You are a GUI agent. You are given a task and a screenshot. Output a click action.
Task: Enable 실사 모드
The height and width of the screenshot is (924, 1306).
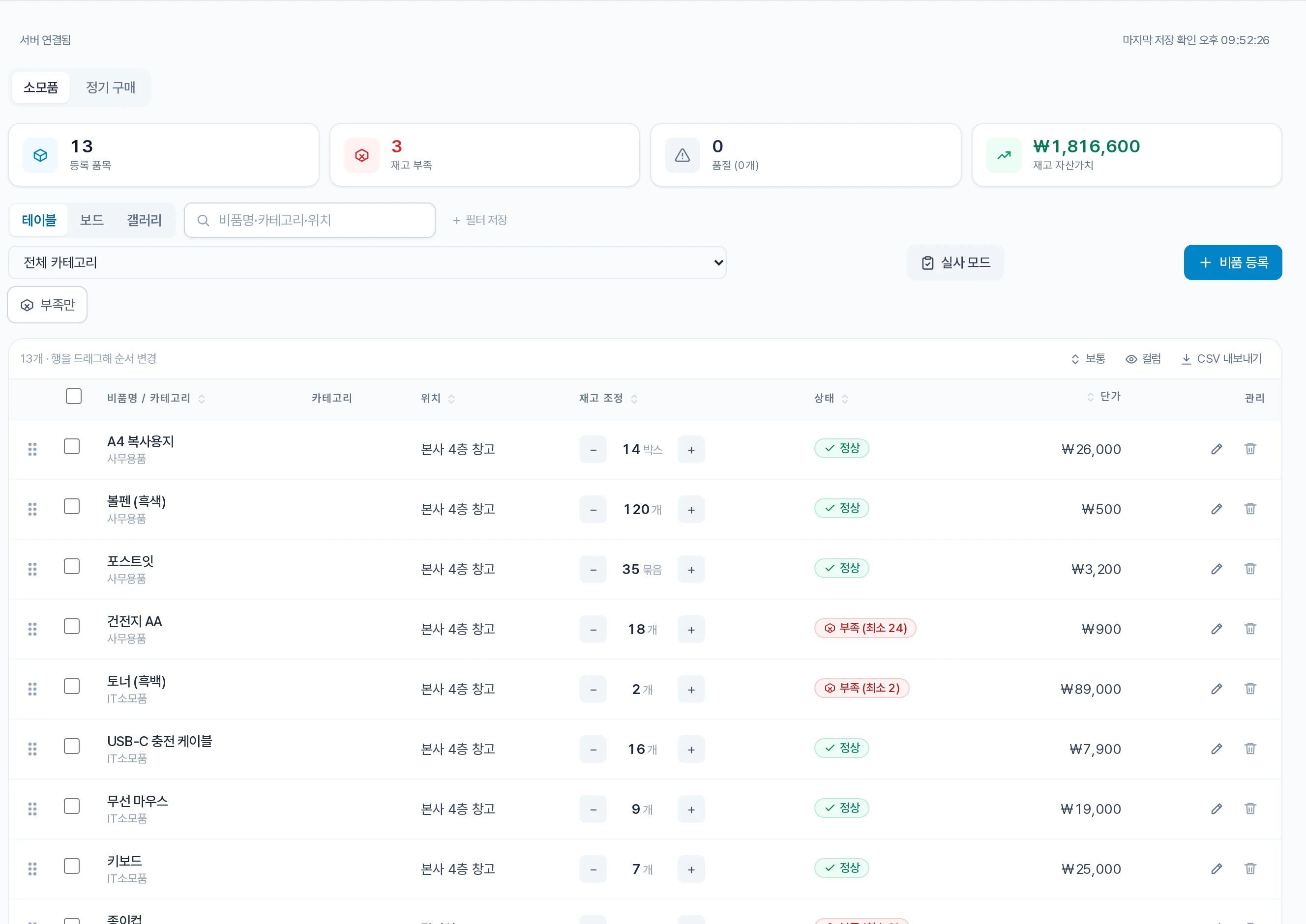point(955,263)
